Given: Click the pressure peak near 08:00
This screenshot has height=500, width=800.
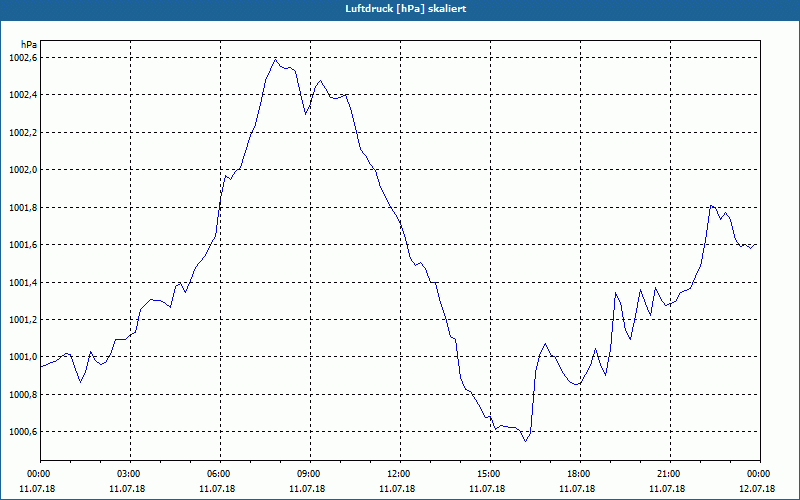Looking at the screenshot, I should tap(276, 60).
